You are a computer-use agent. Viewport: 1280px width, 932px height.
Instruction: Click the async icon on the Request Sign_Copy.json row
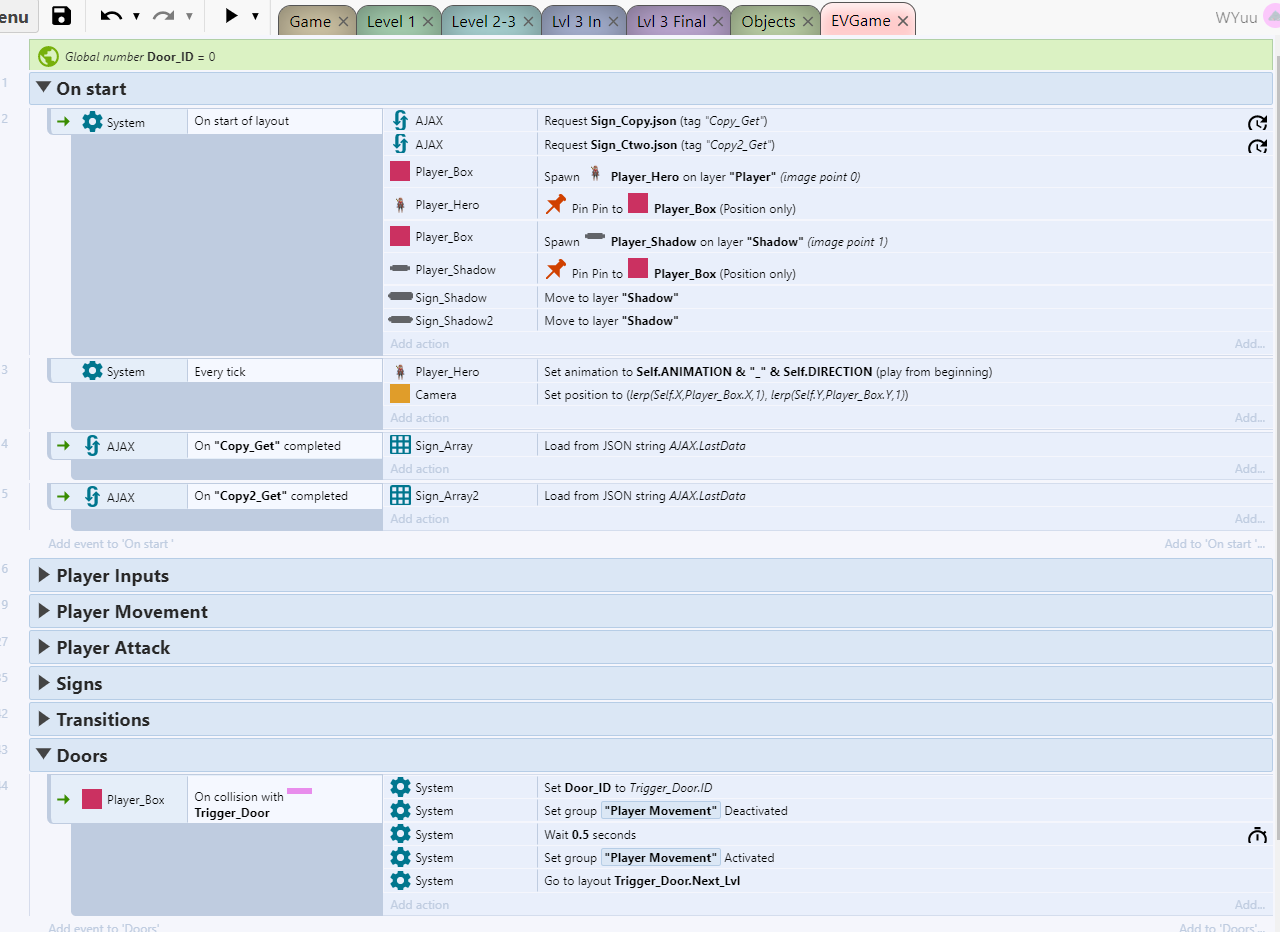(1257, 122)
